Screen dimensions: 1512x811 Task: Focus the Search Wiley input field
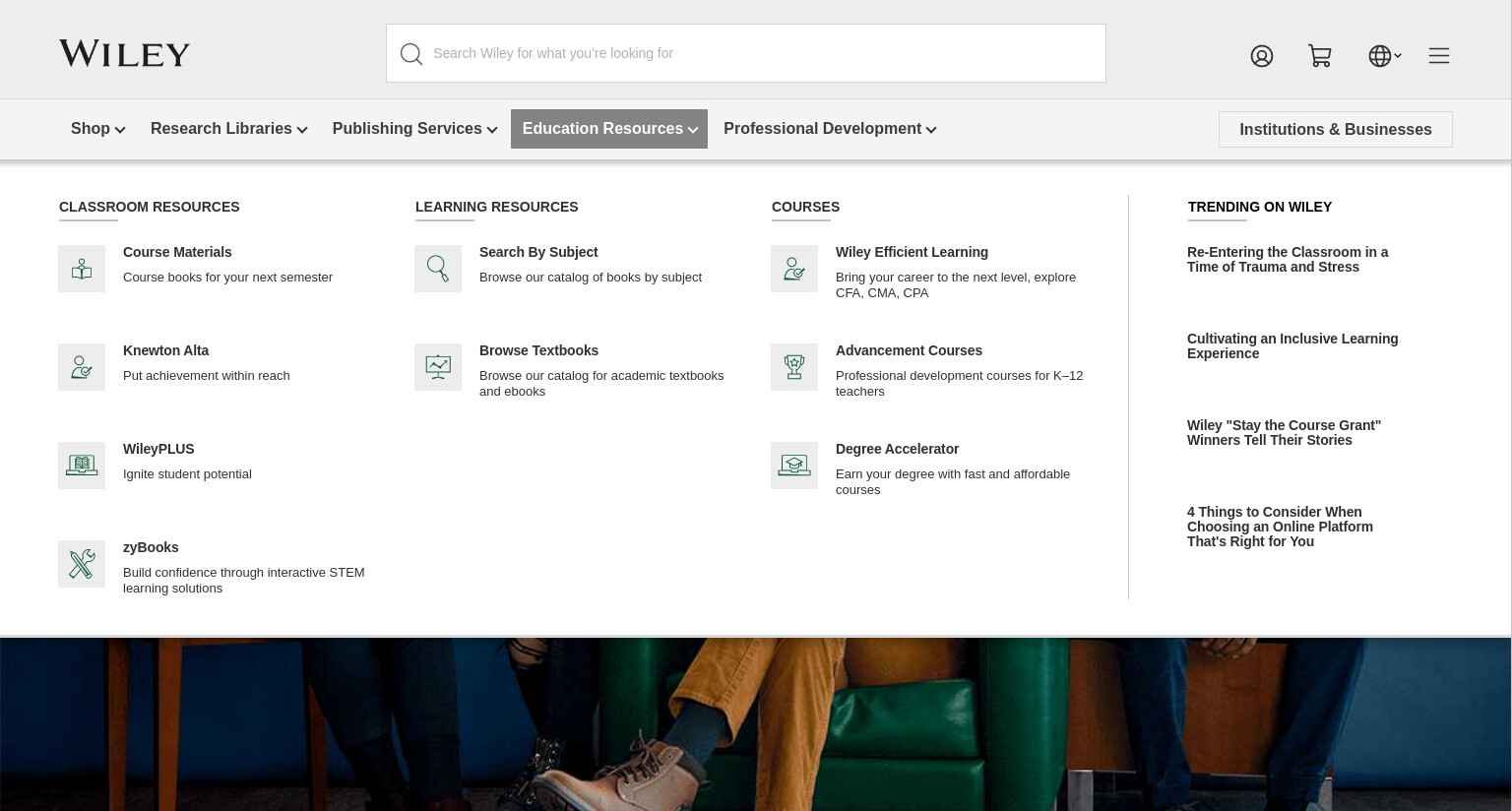tap(746, 53)
